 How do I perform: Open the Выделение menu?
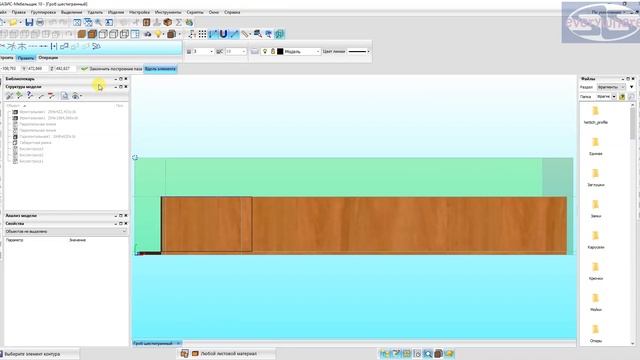(71, 12)
